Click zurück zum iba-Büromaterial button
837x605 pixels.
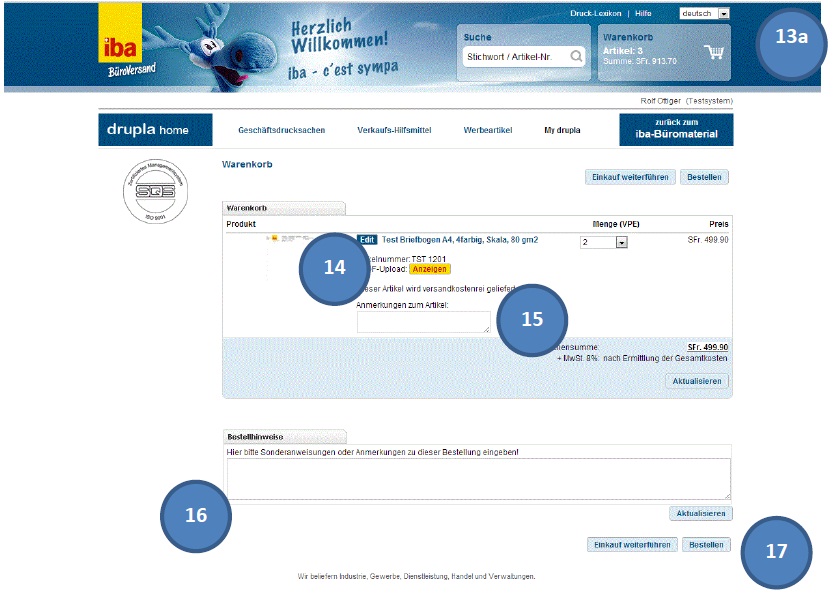(x=676, y=130)
